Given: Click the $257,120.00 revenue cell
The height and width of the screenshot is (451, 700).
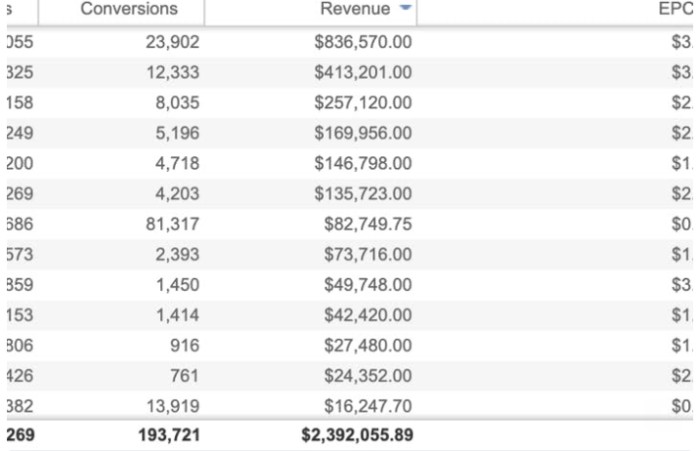Looking at the screenshot, I should (x=363, y=103).
